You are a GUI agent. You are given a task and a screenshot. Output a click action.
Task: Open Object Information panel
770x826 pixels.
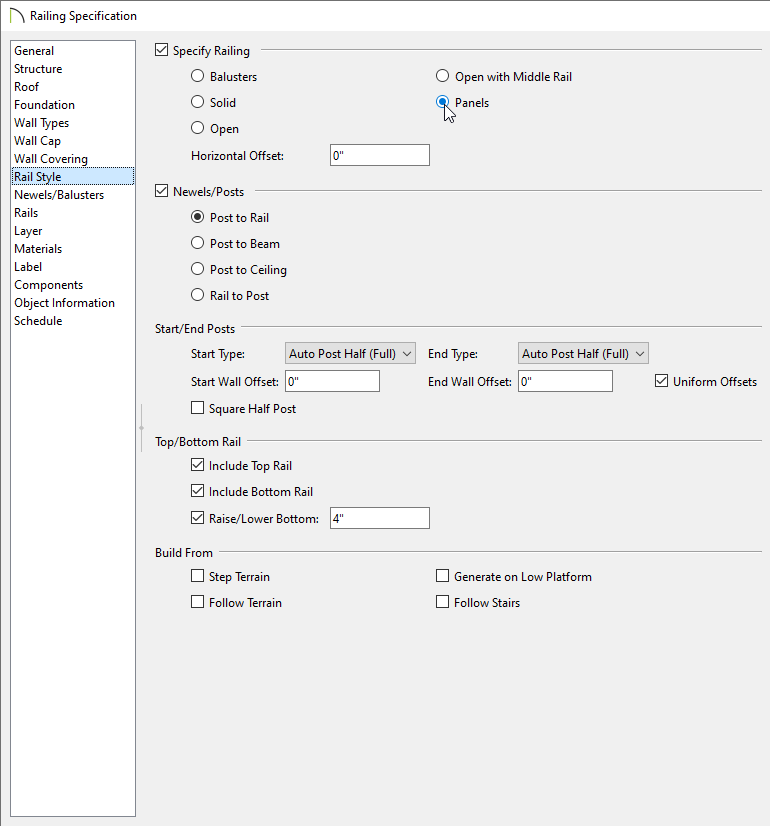click(x=64, y=303)
